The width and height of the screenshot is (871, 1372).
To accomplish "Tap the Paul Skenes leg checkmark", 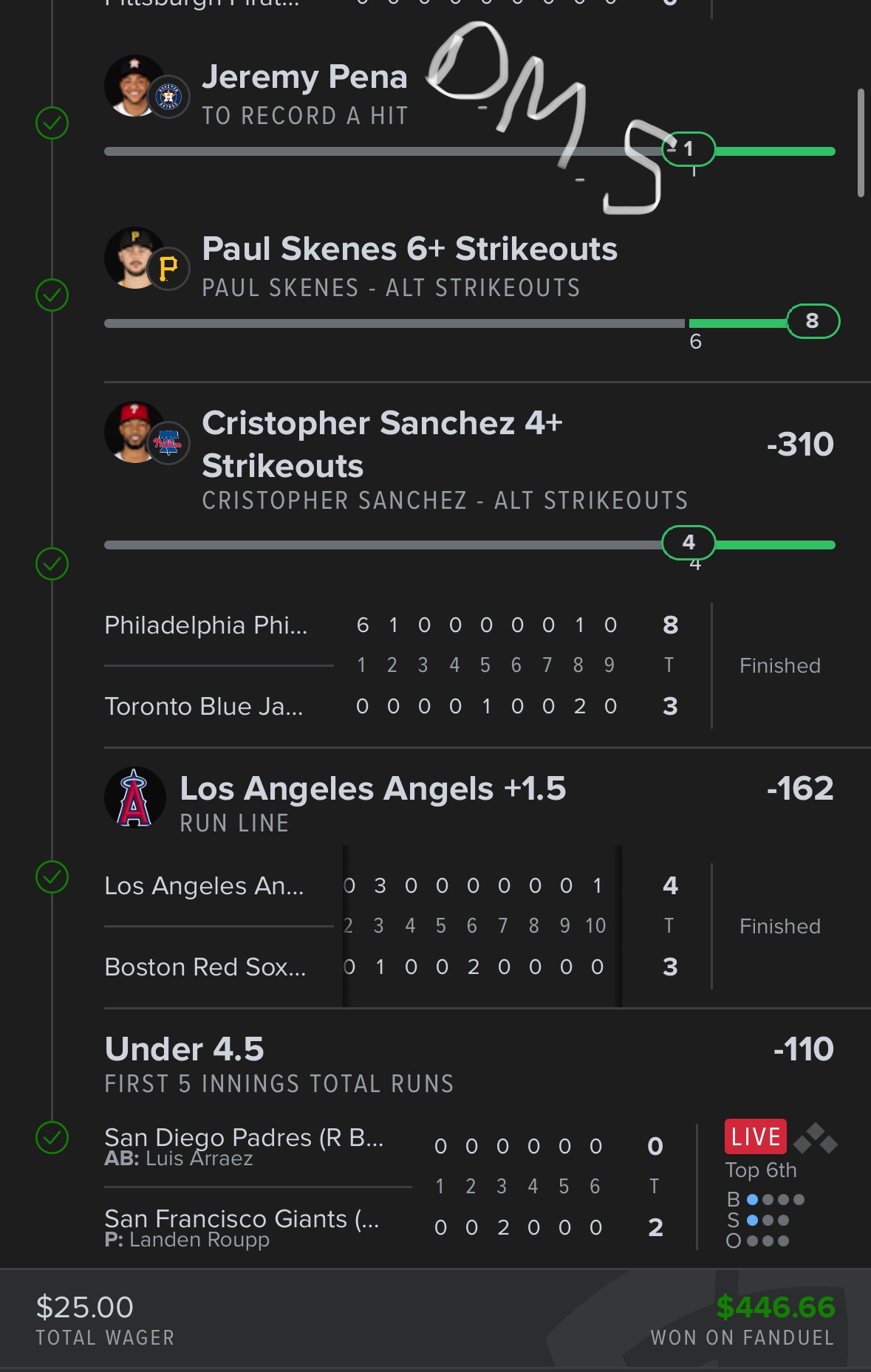I will click(52, 295).
